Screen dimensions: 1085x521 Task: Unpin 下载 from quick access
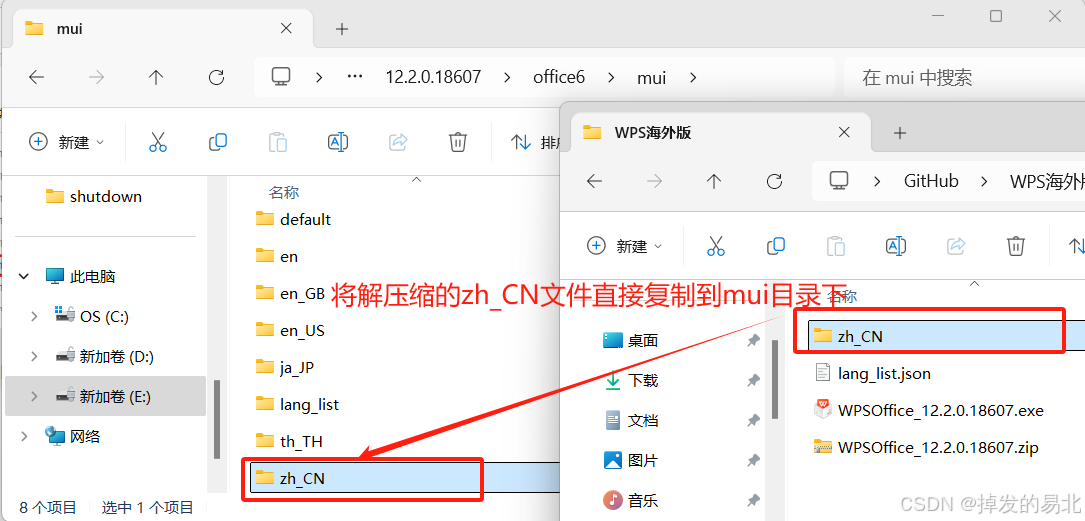click(x=753, y=380)
